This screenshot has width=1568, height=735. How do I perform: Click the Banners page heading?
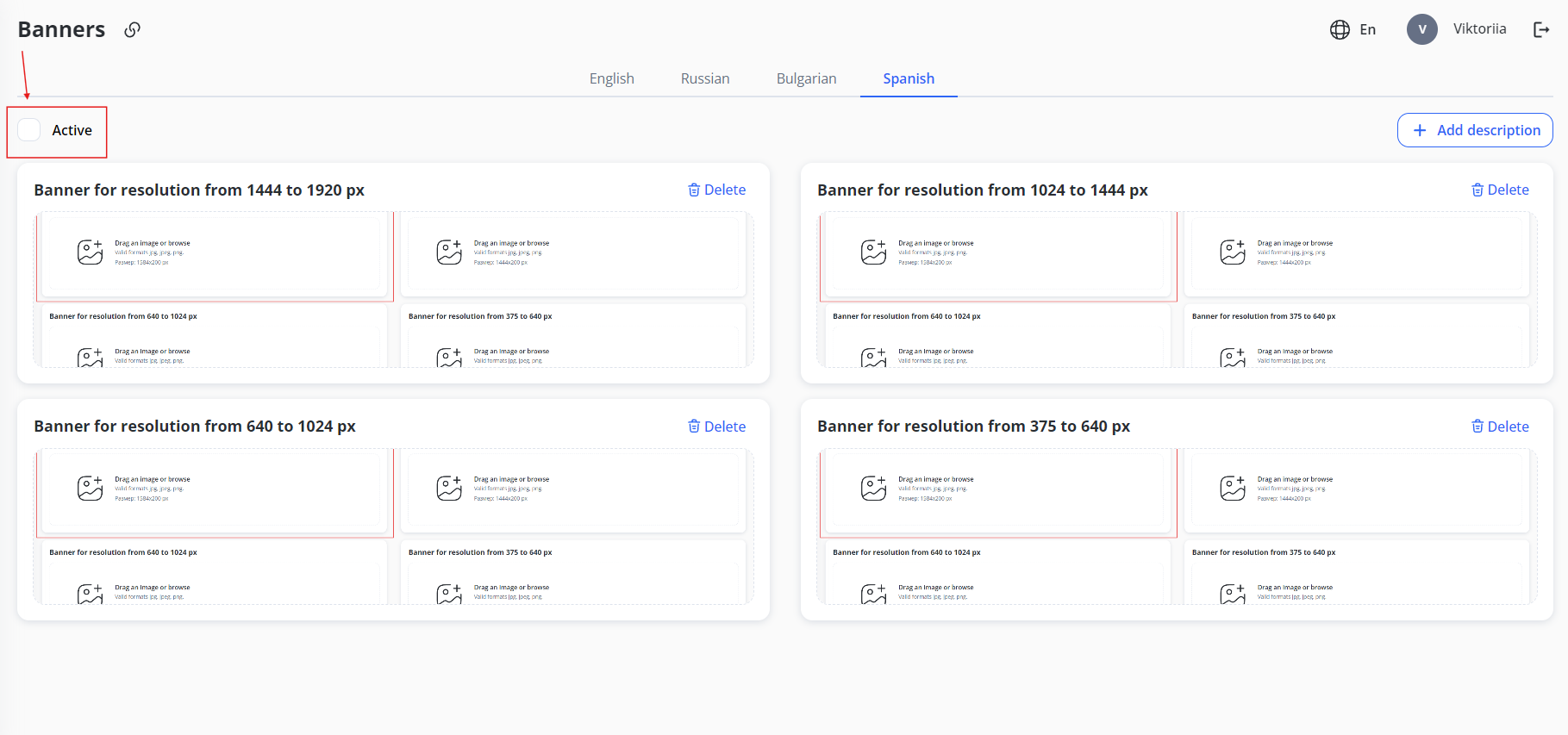coord(61,29)
